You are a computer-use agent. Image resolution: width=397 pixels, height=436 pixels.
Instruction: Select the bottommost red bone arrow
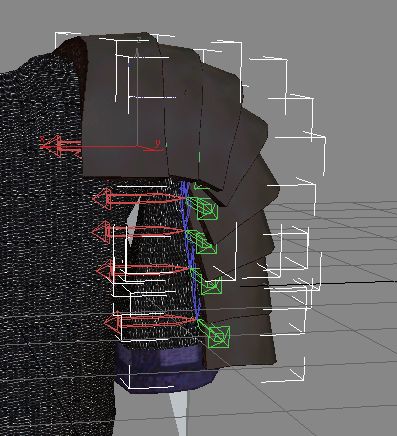point(150,321)
